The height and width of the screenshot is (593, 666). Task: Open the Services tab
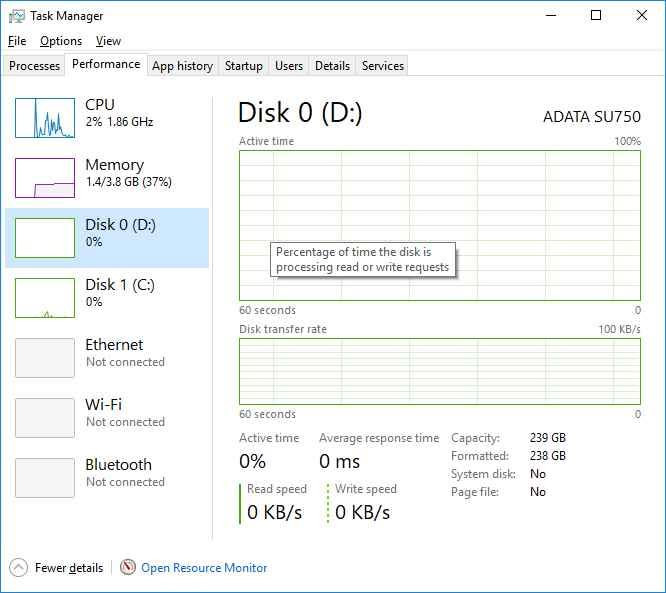(x=383, y=66)
